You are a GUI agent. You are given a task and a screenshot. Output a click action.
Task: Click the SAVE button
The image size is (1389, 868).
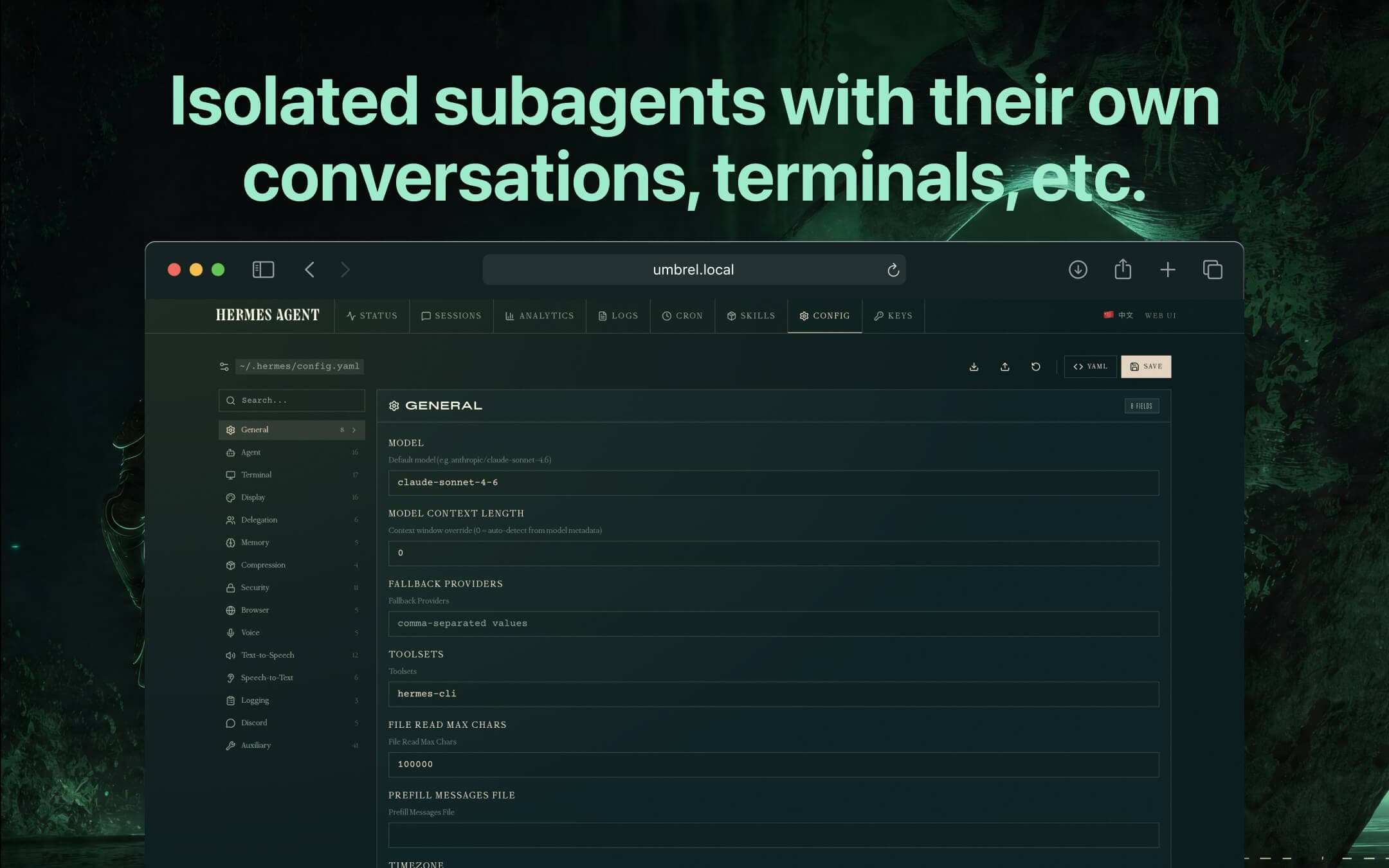(x=1146, y=366)
